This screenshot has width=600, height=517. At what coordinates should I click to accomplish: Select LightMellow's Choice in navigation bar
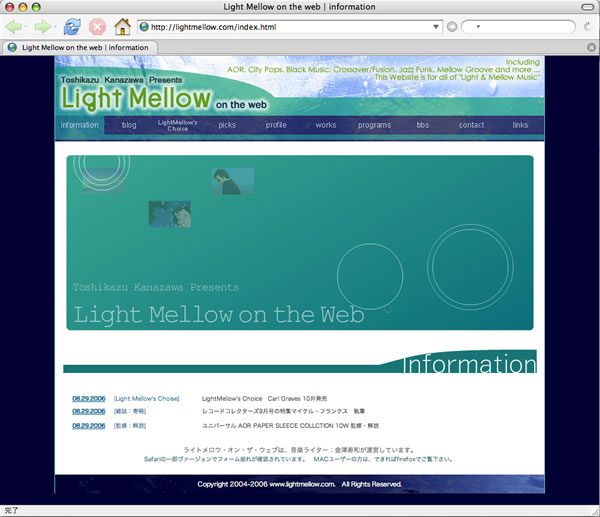pyautogui.click(x=178, y=126)
